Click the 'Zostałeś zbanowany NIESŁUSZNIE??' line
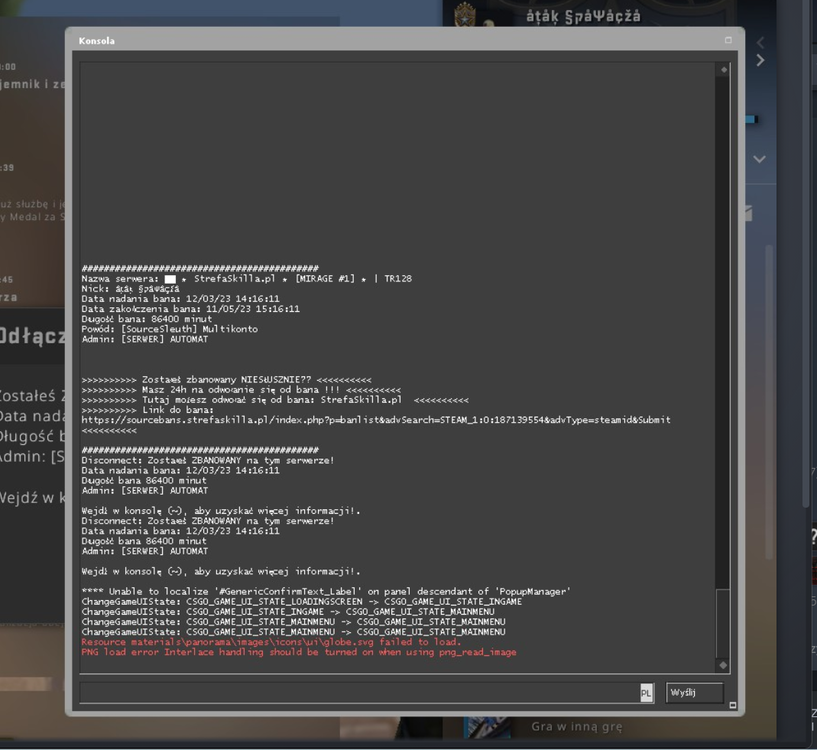The width and height of the screenshot is (817, 750). (227, 379)
